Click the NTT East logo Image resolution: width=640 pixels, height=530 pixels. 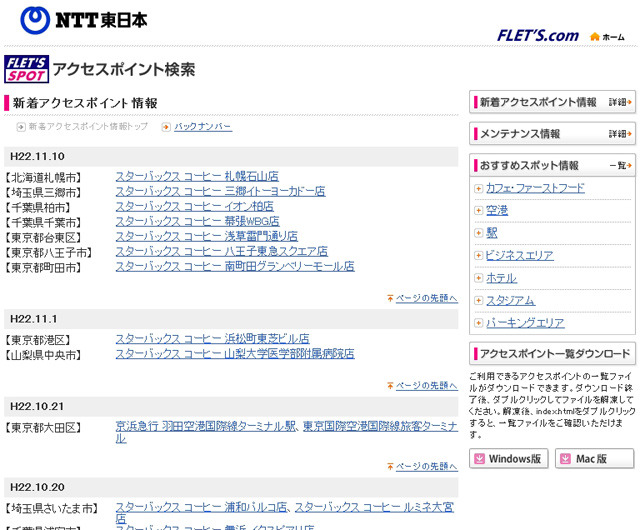click(x=84, y=20)
